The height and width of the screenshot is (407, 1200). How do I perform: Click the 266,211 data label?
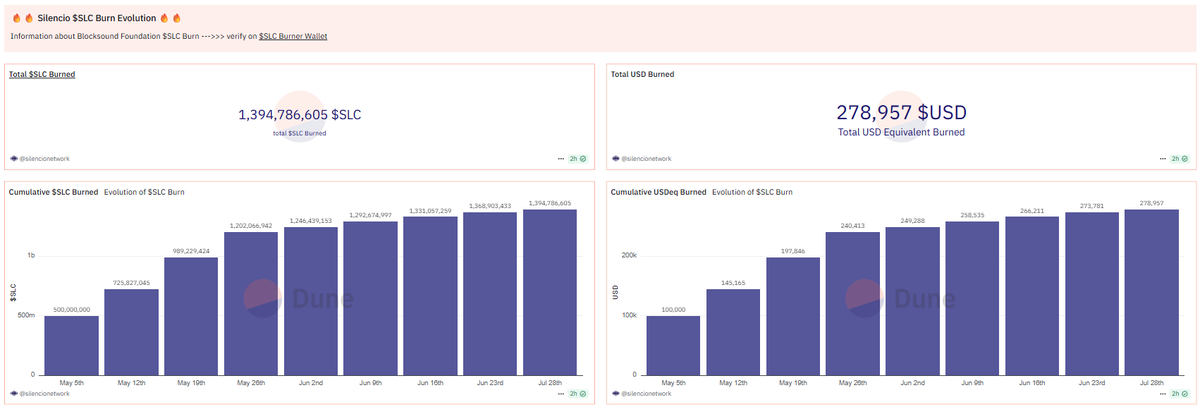(1033, 210)
